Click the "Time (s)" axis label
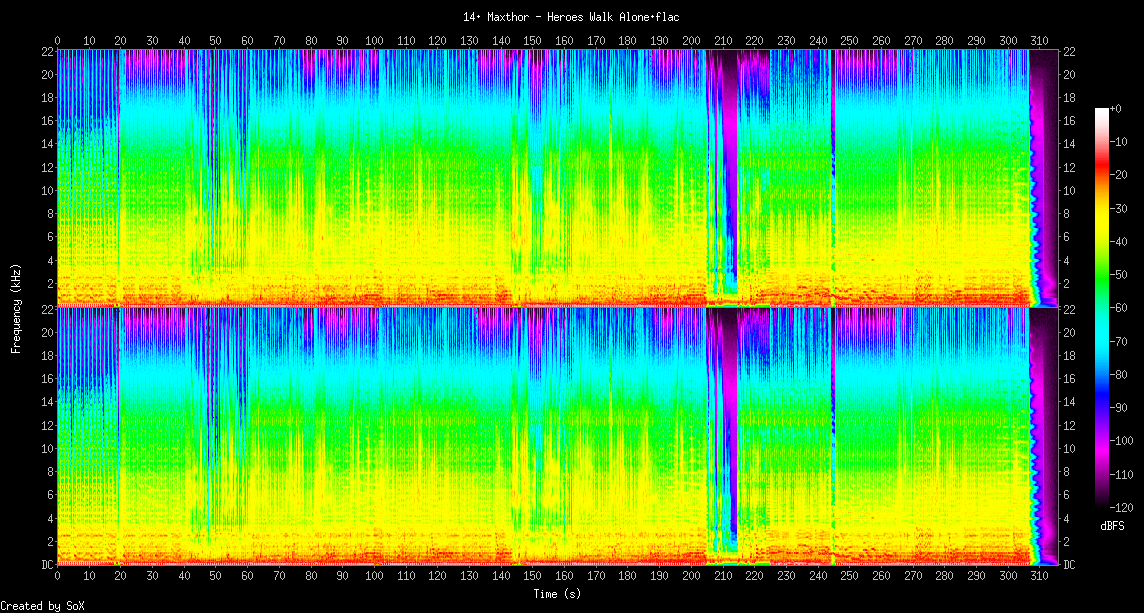 point(557,594)
